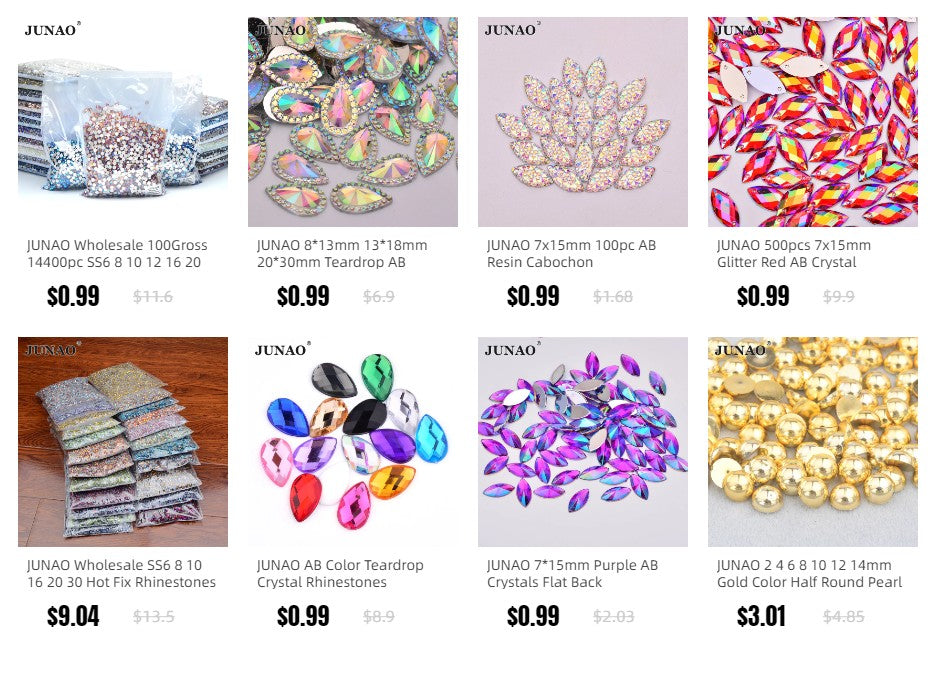Click the JUNAO Wholesale 100Gross 14400pc title
The height and width of the screenshot is (674, 944).
tap(117, 254)
